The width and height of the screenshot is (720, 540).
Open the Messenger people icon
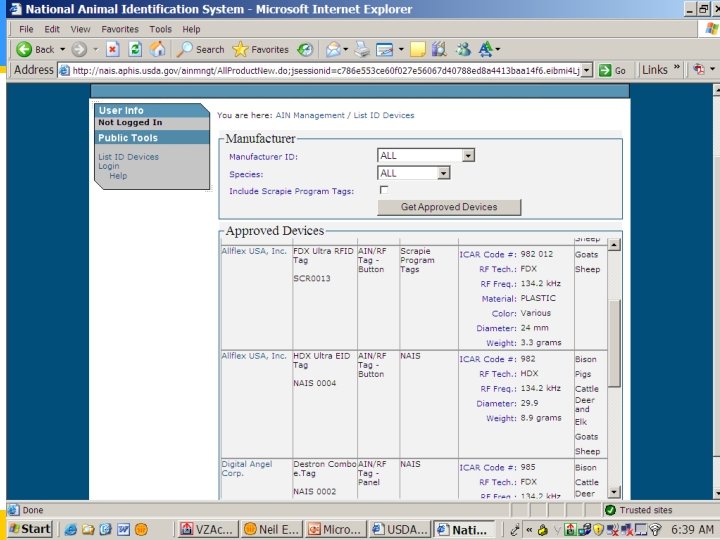pos(463,49)
